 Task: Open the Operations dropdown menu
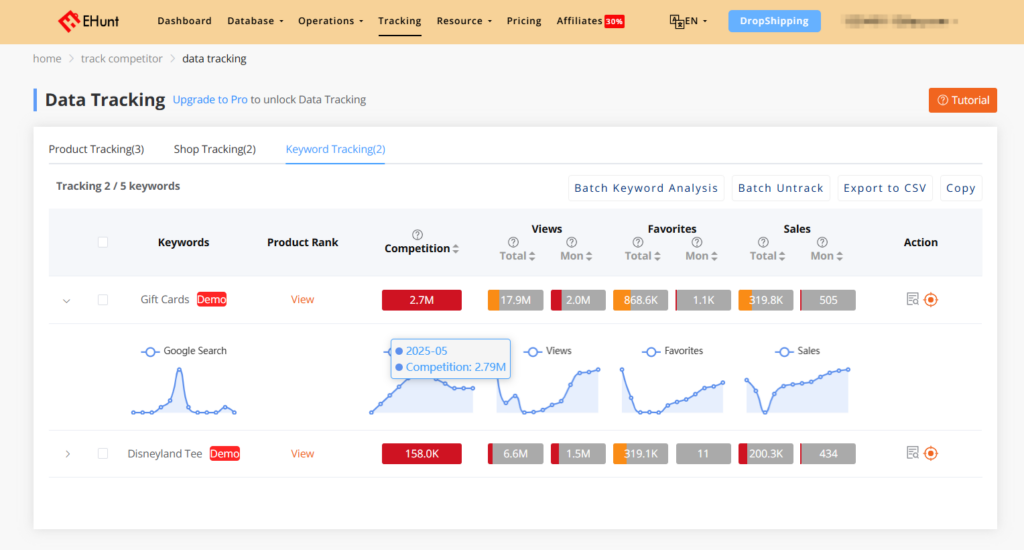(x=330, y=21)
